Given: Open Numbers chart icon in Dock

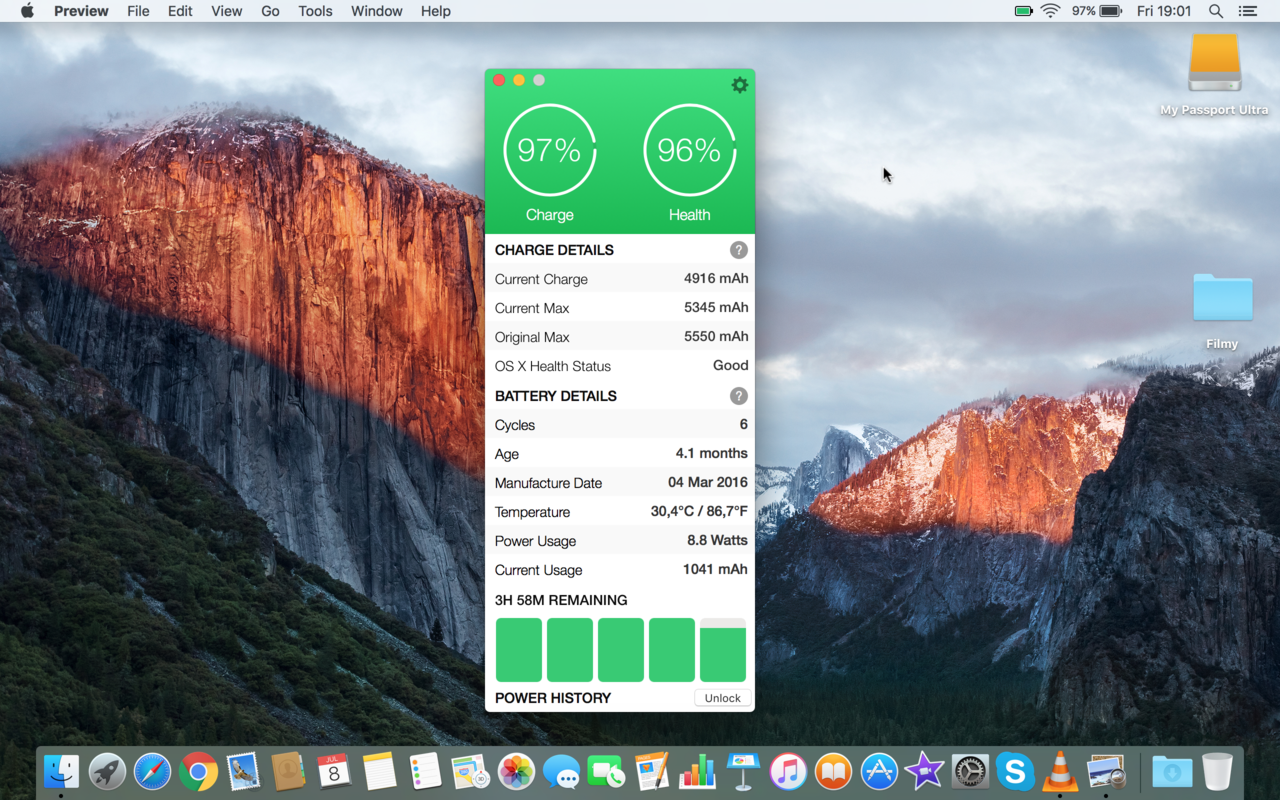Looking at the screenshot, I should tap(697, 771).
